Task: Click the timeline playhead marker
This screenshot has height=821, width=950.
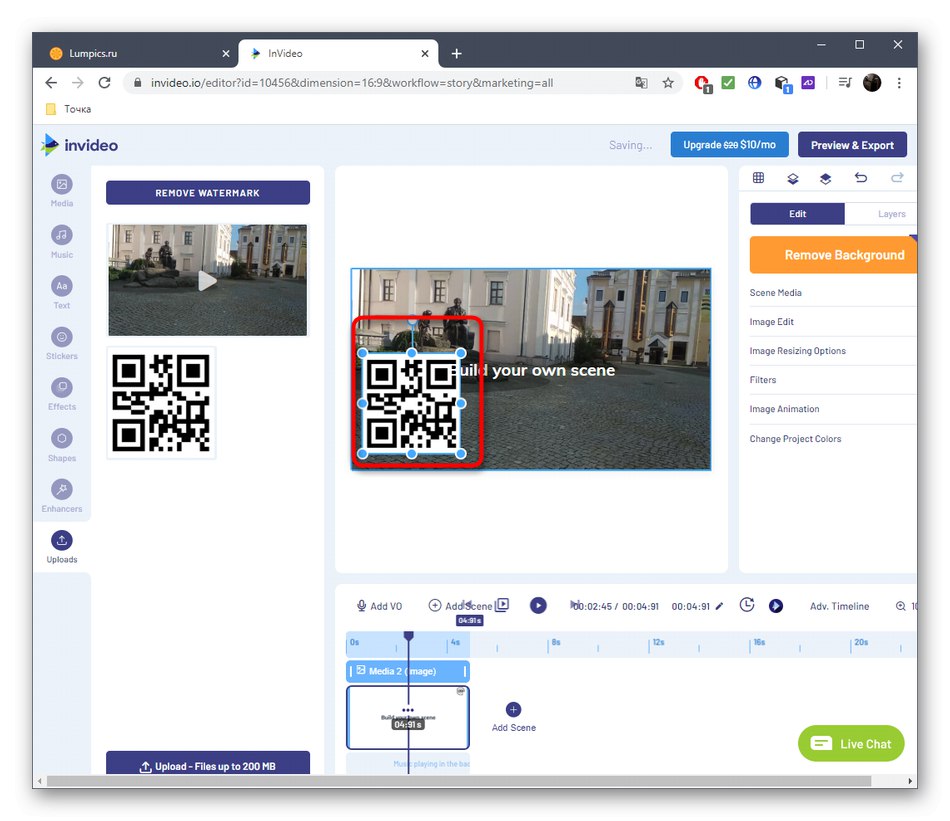Action: pyautogui.click(x=408, y=636)
